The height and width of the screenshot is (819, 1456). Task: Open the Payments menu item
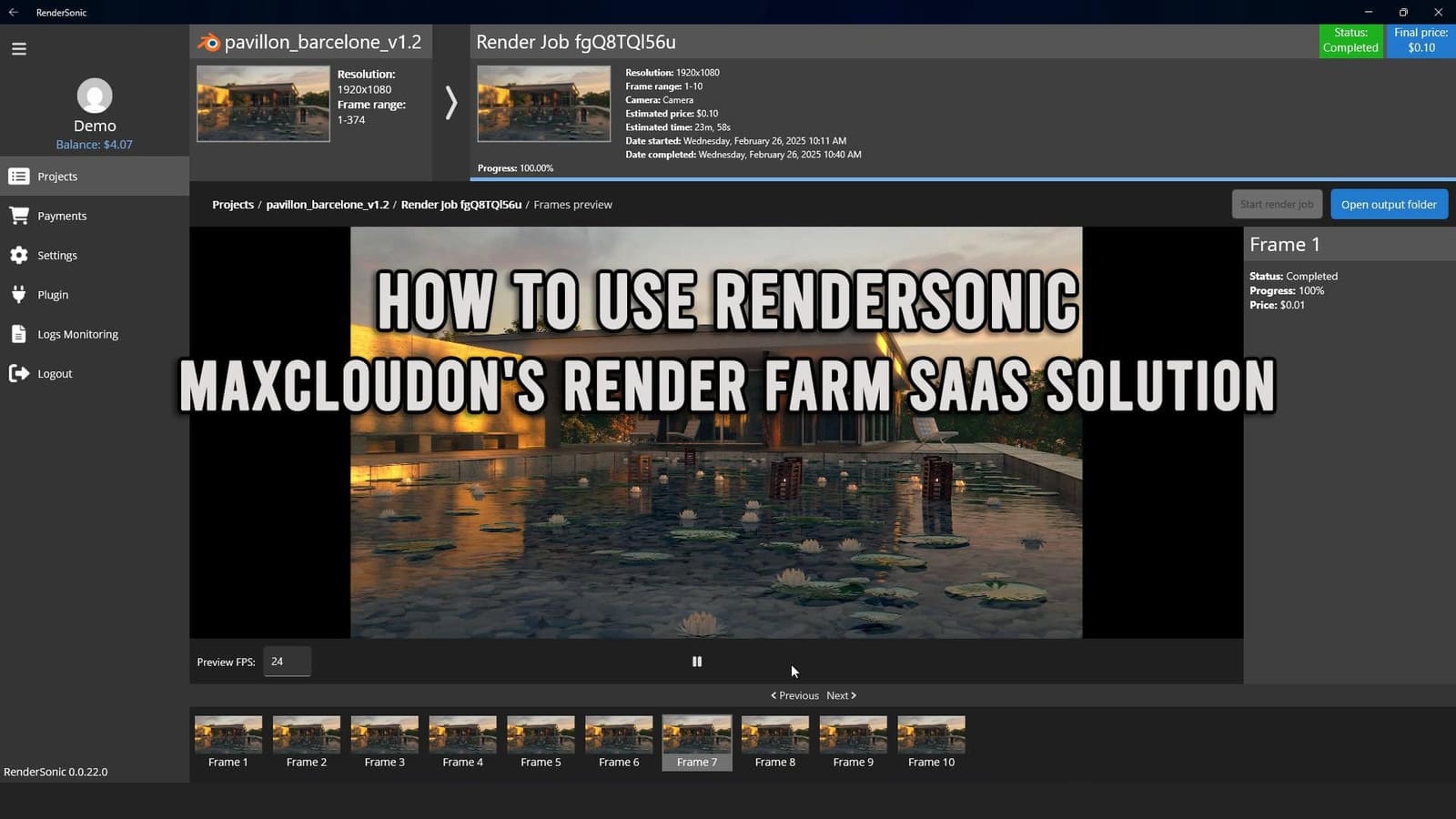coord(95,216)
